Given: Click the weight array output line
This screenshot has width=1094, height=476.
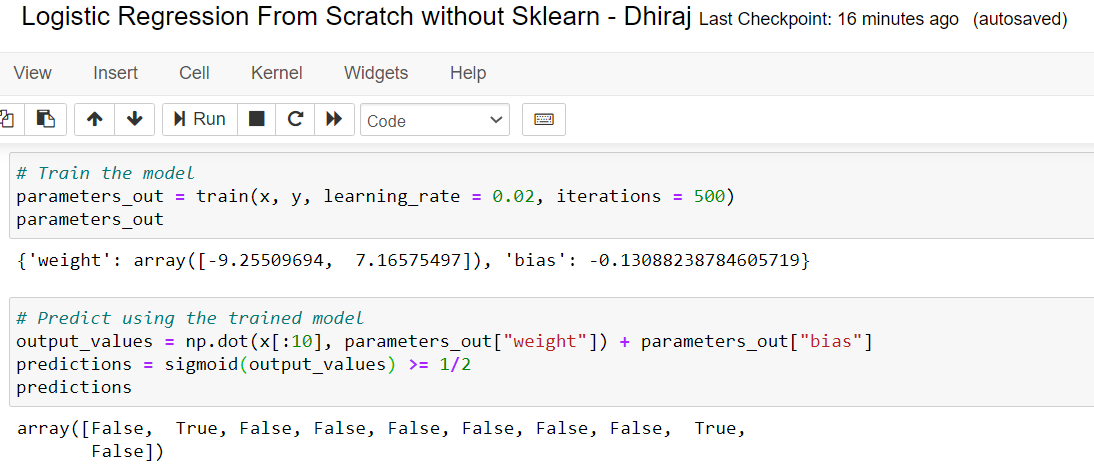Looking at the screenshot, I should (x=413, y=262).
